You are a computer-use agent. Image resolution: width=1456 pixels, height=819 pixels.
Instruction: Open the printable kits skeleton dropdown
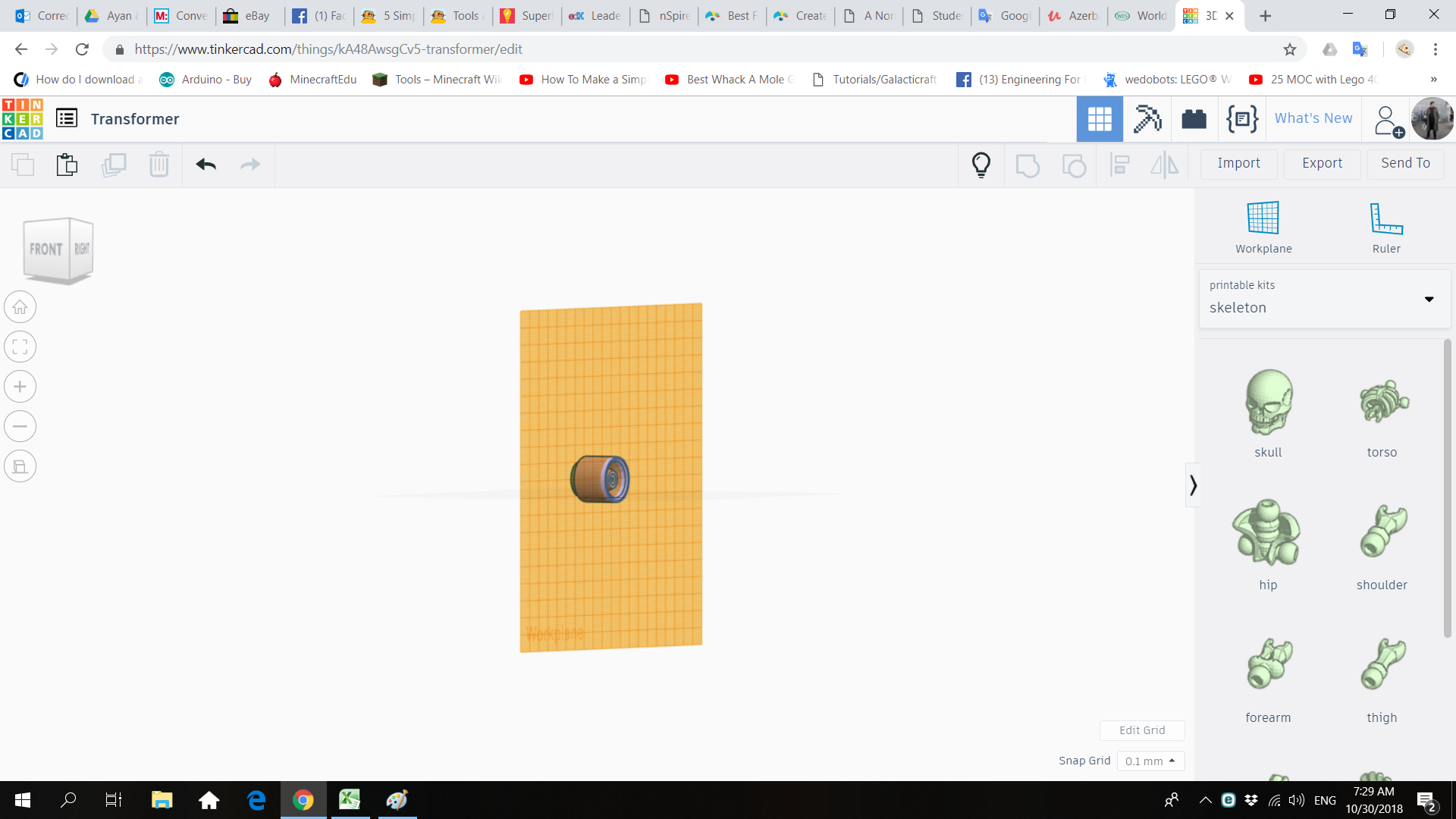tap(1429, 300)
